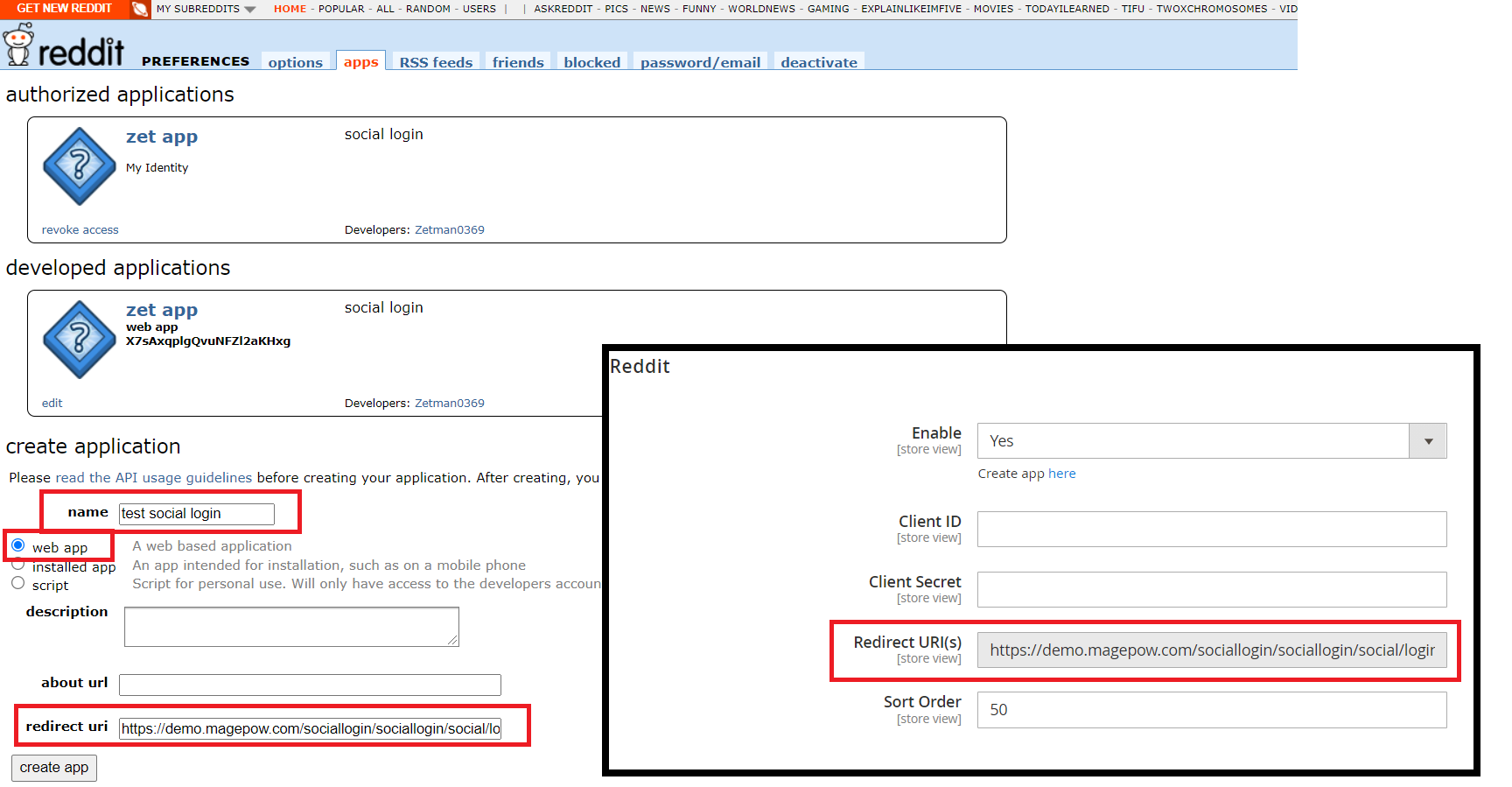Click revoke access link for zet app
The width and height of the screenshot is (1512, 787).
[80, 230]
